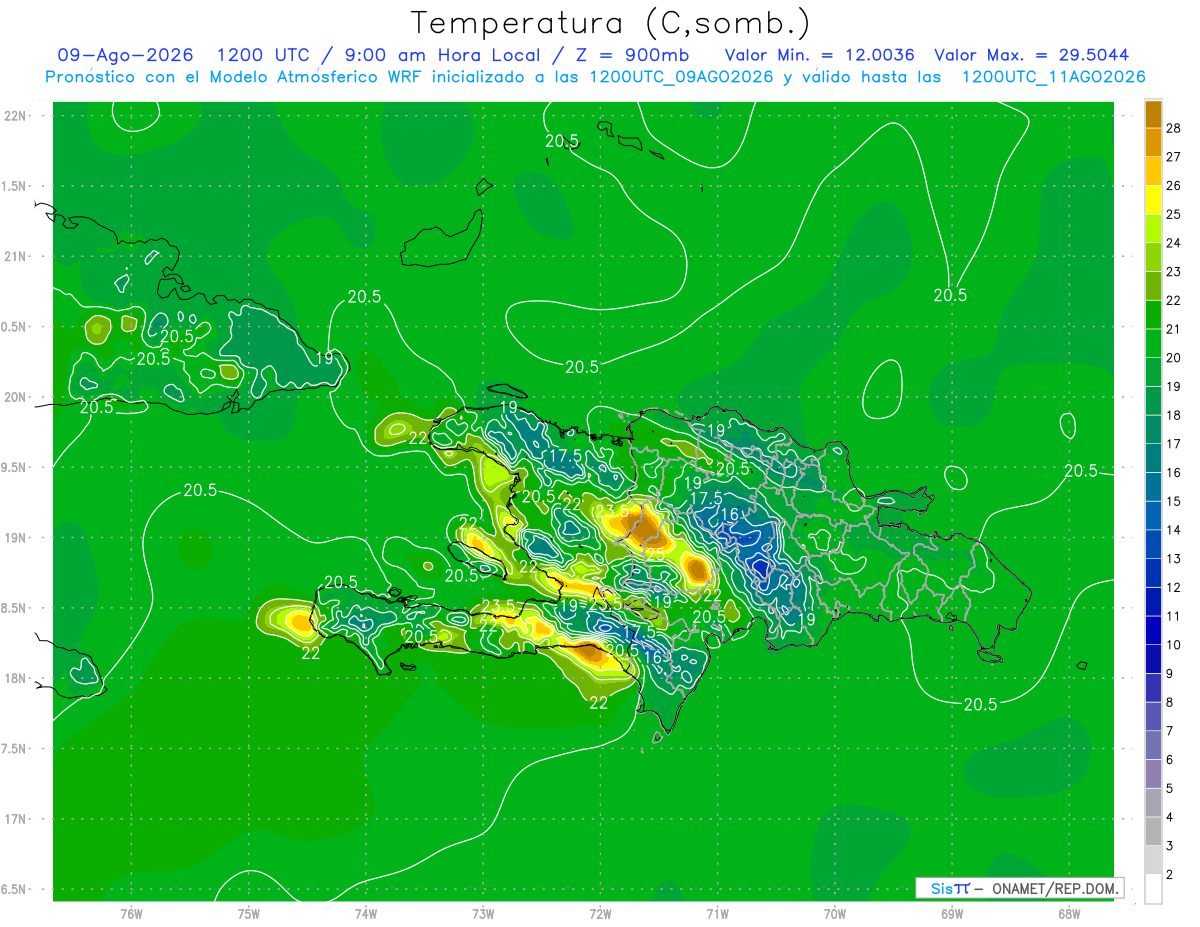Image resolution: width=1200 pixels, height=927 pixels.
Task: Click the gray colorbar swatch between 3 and 4
Action: 1153,831
